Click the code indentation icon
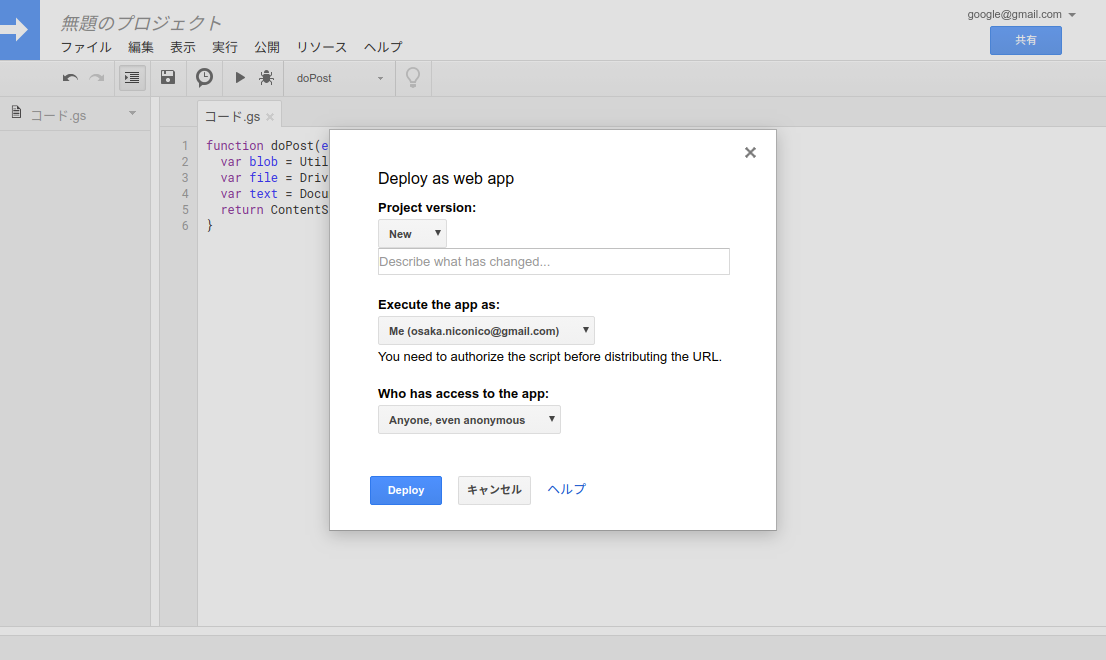This screenshot has height=660, width=1106. [x=131, y=77]
